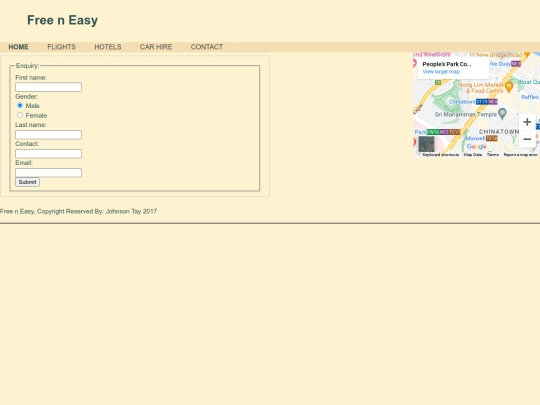The height and width of the screenshot is (405, 540).
Task: Focus the Contact input box
Action: 49,154
